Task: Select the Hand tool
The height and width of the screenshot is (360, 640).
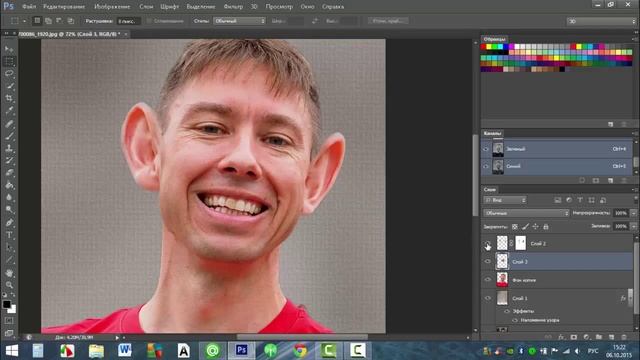Action: pyautogui.click(x=9, y=273)
